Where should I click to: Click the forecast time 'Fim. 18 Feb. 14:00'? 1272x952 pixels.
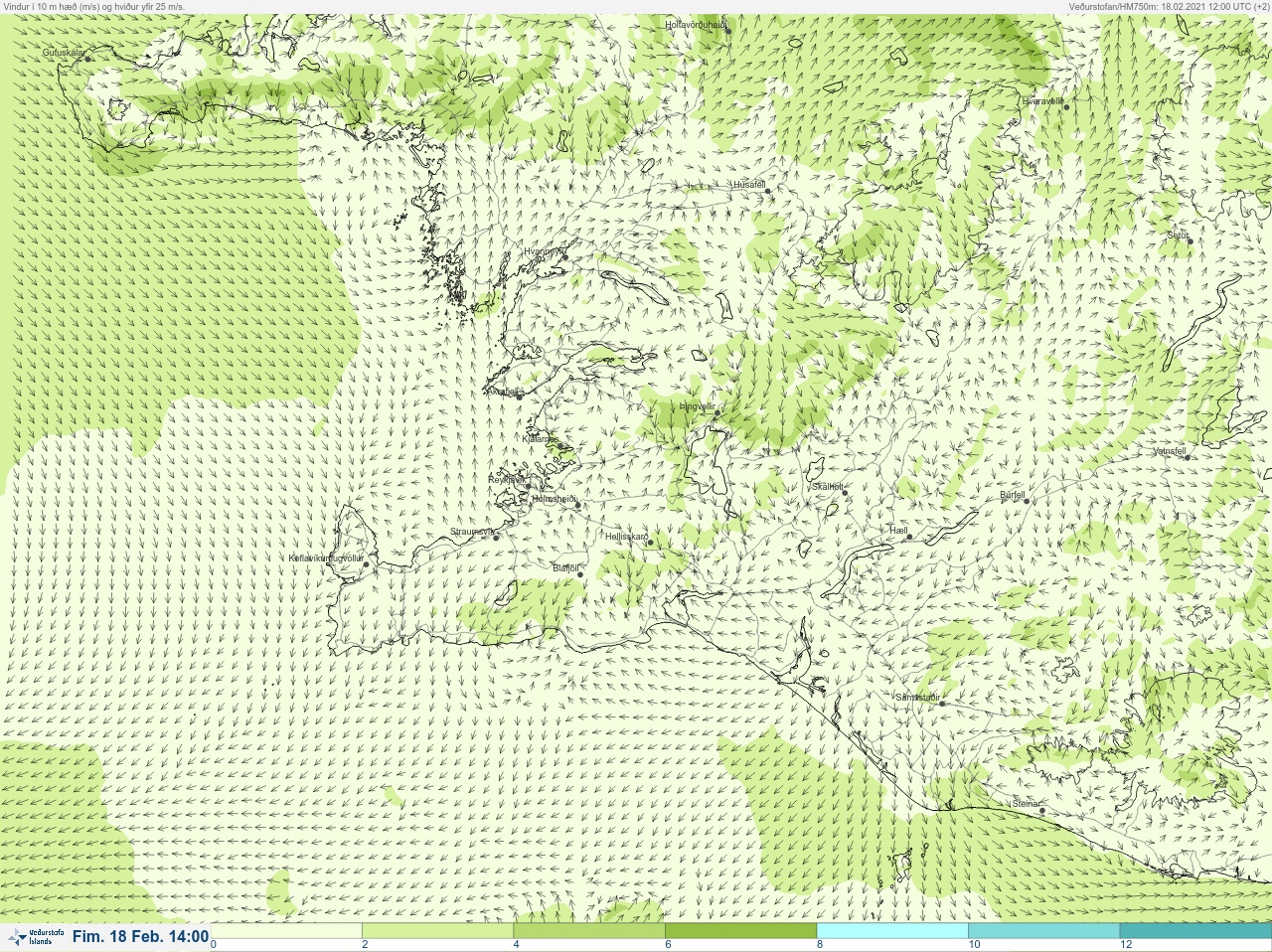140,937
